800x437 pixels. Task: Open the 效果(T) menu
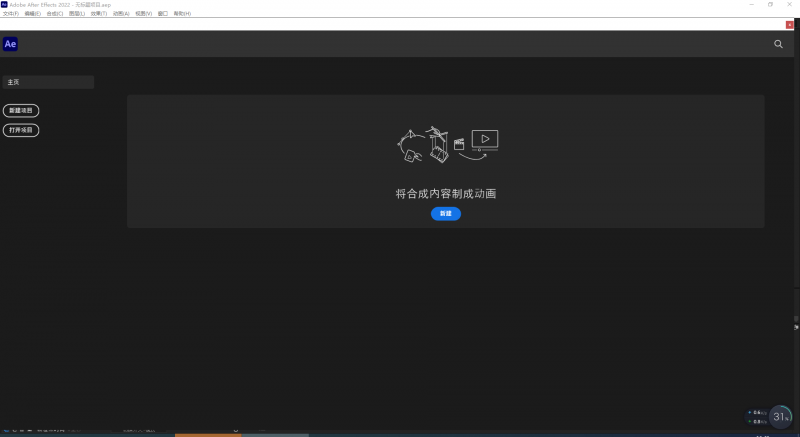[99, 14]
